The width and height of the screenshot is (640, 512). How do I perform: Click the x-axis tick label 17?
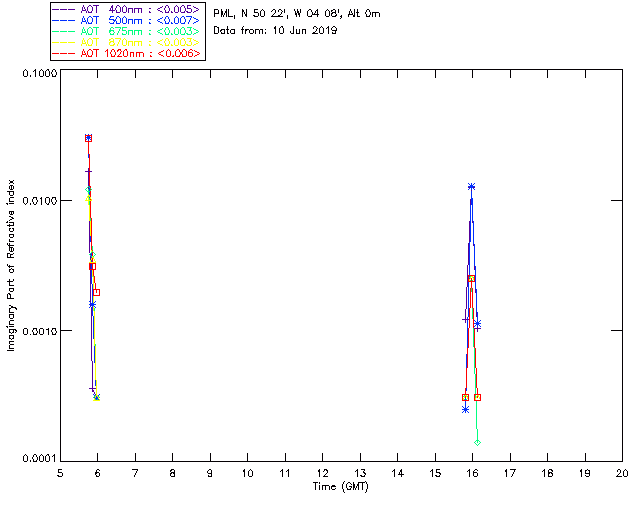click(510, 473)
